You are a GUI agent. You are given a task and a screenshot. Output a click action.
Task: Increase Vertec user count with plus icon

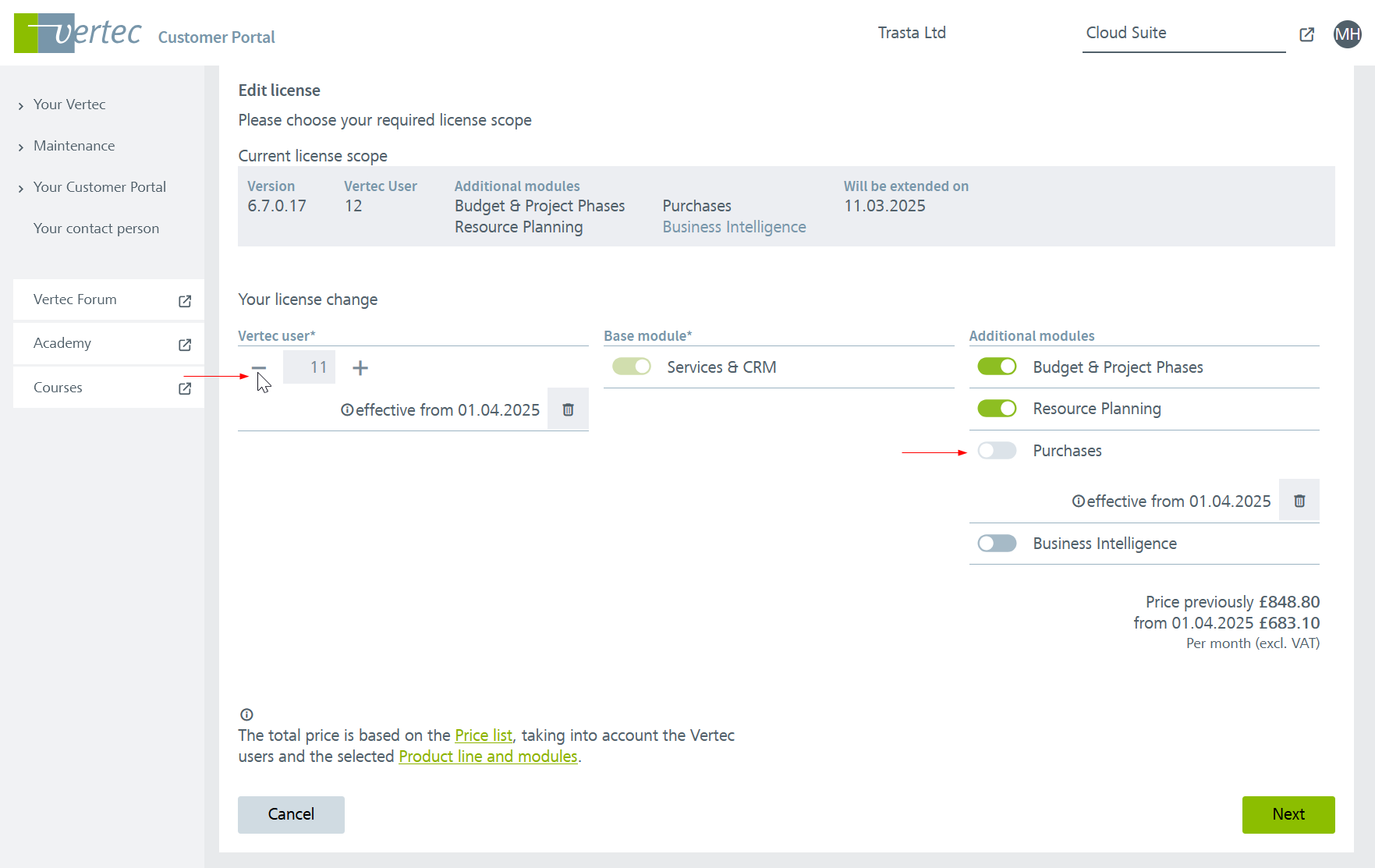(x=360, y=367)
